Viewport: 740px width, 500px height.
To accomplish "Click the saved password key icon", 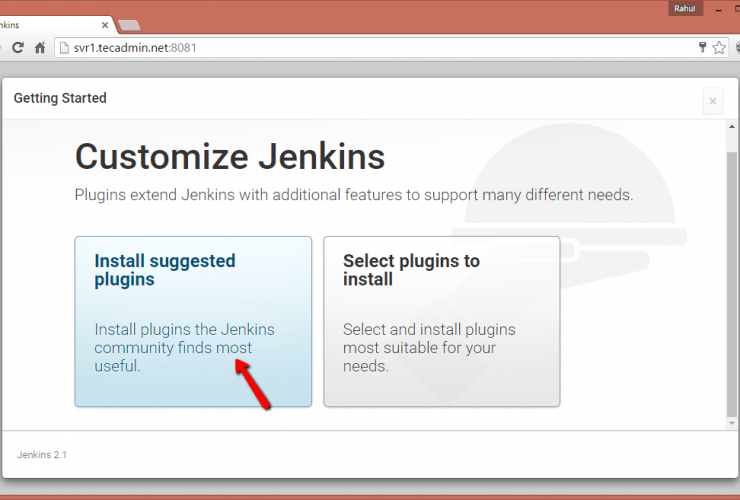I will click(702, 47).
